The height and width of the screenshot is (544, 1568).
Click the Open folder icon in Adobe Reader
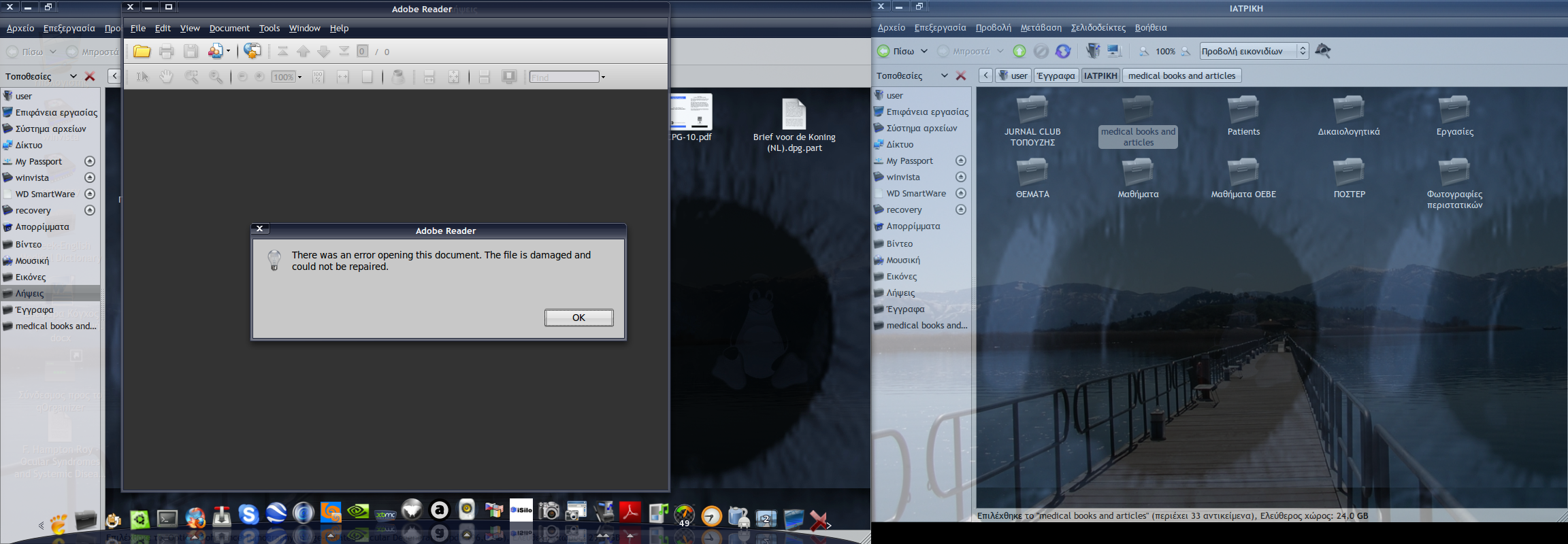(x=142, y=51)
